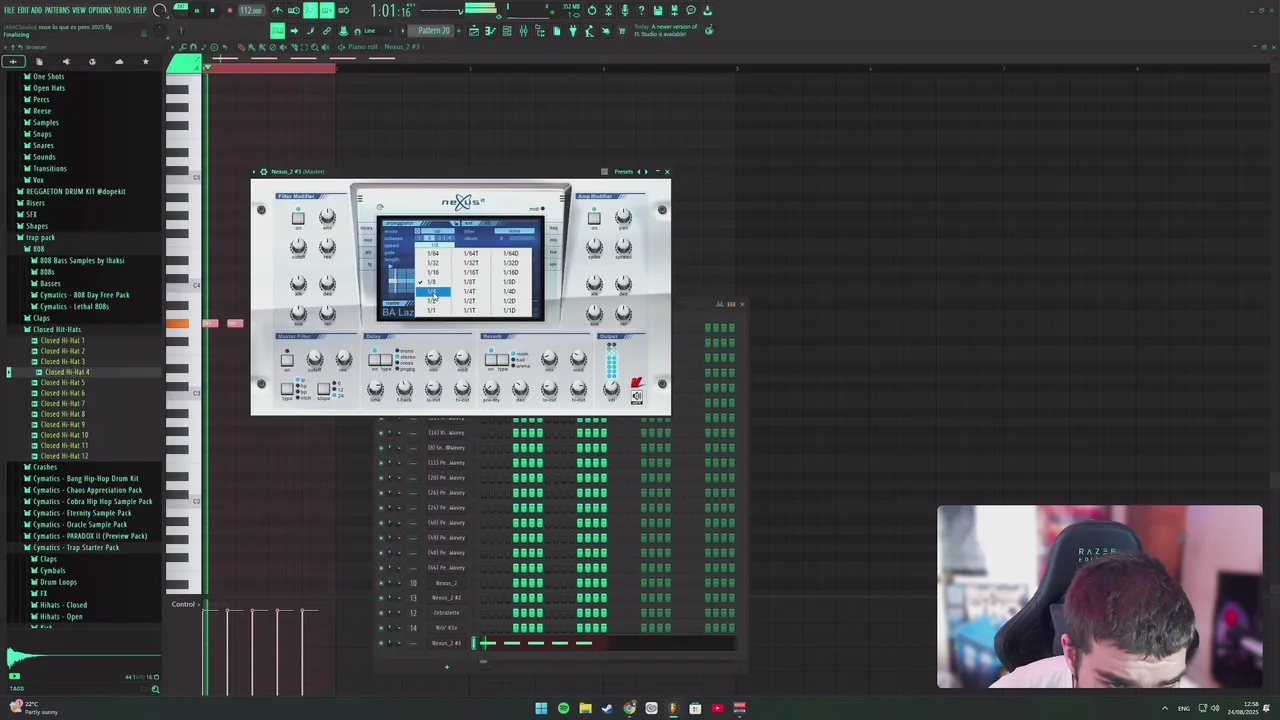Click the arp tab in Nexus
Screen dimensions: 1280x720
tap(367, 253)
